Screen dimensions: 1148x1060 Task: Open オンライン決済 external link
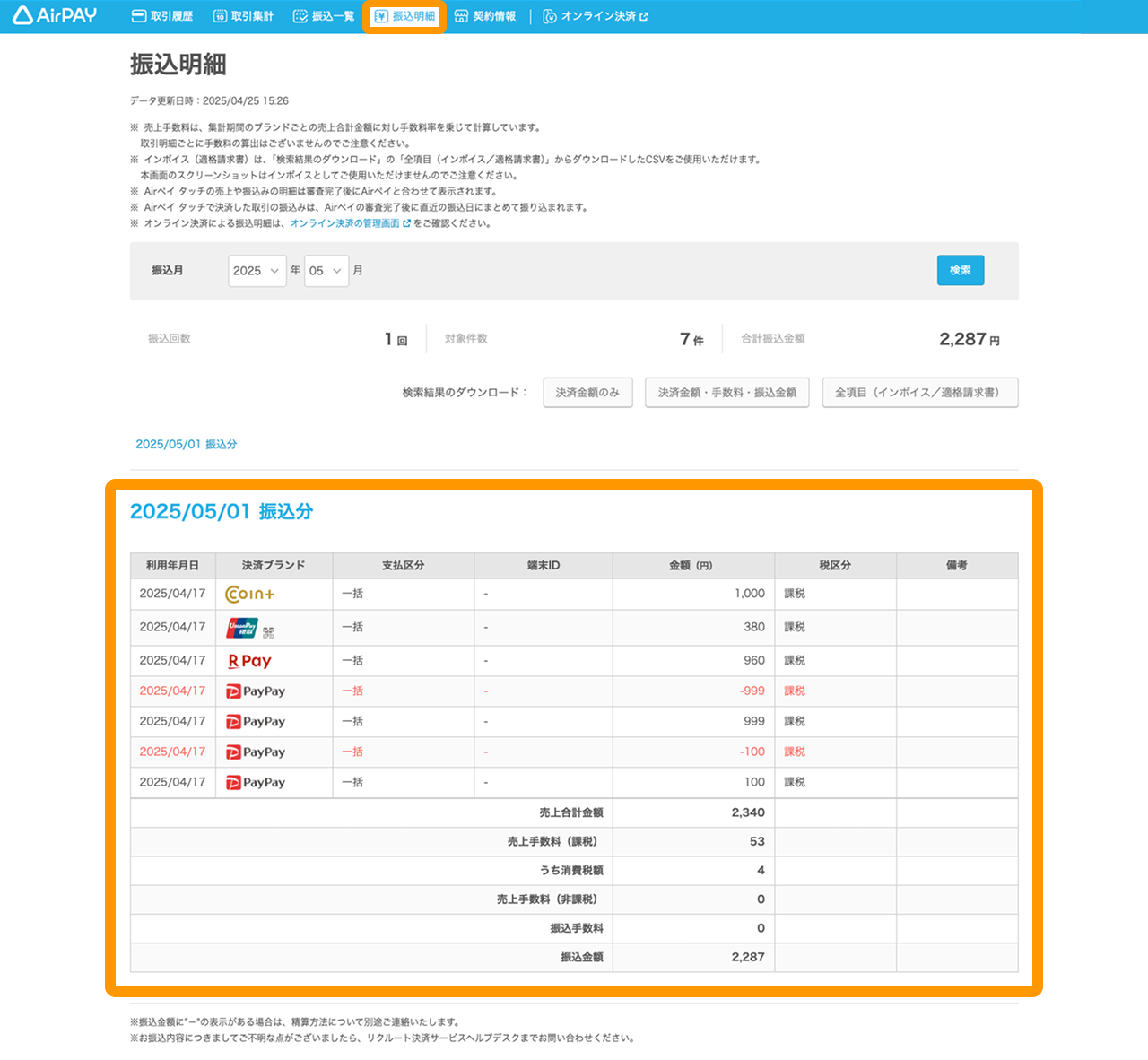(x=596, y=16)
